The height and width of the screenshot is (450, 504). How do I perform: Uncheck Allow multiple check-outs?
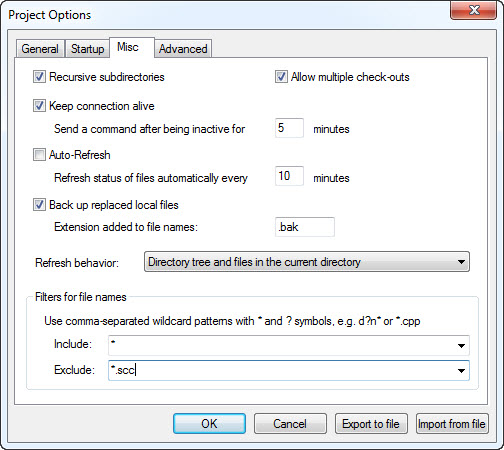coord(281,77)
